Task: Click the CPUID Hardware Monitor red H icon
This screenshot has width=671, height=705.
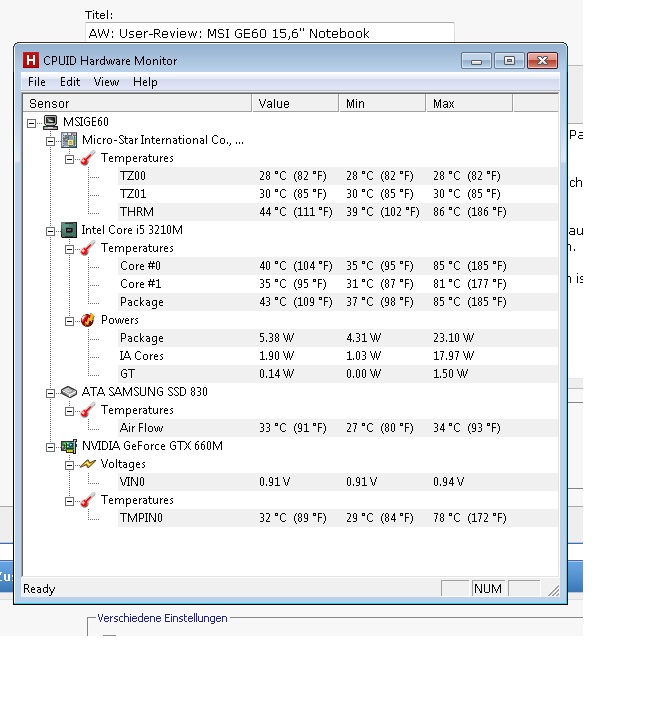Action: coord(31,61)
